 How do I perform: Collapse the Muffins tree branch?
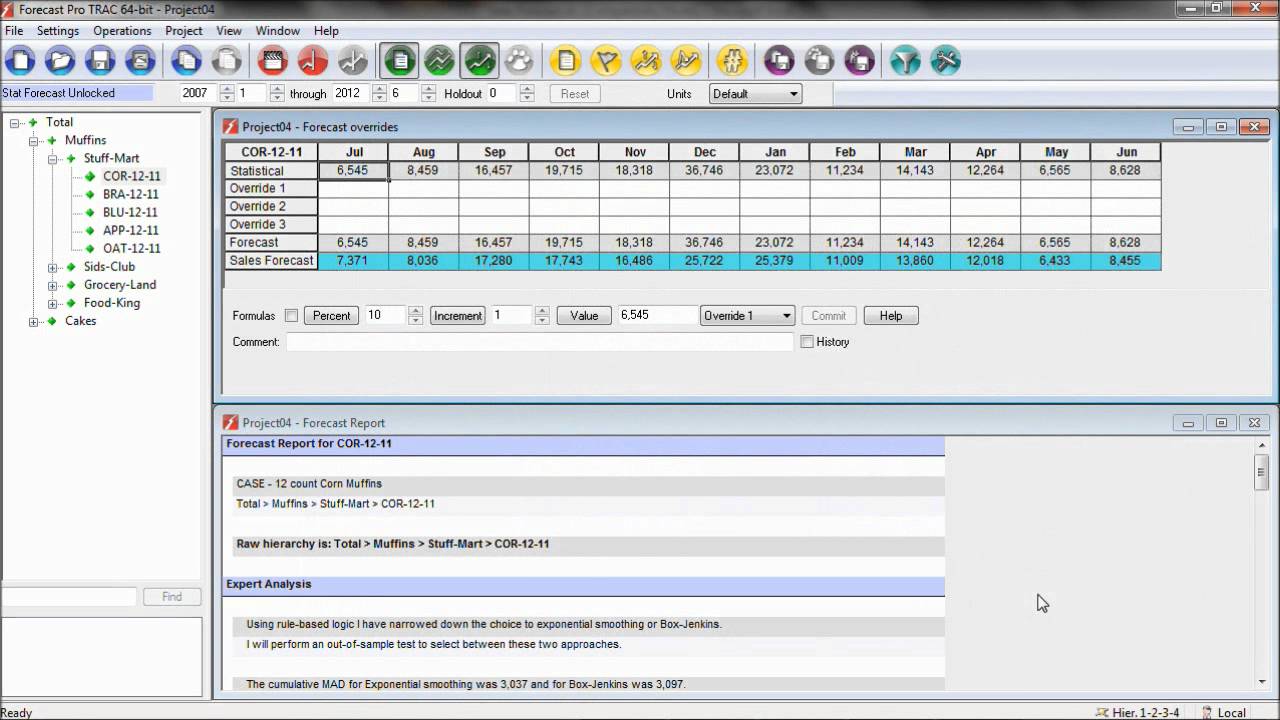tap(34, 140)
